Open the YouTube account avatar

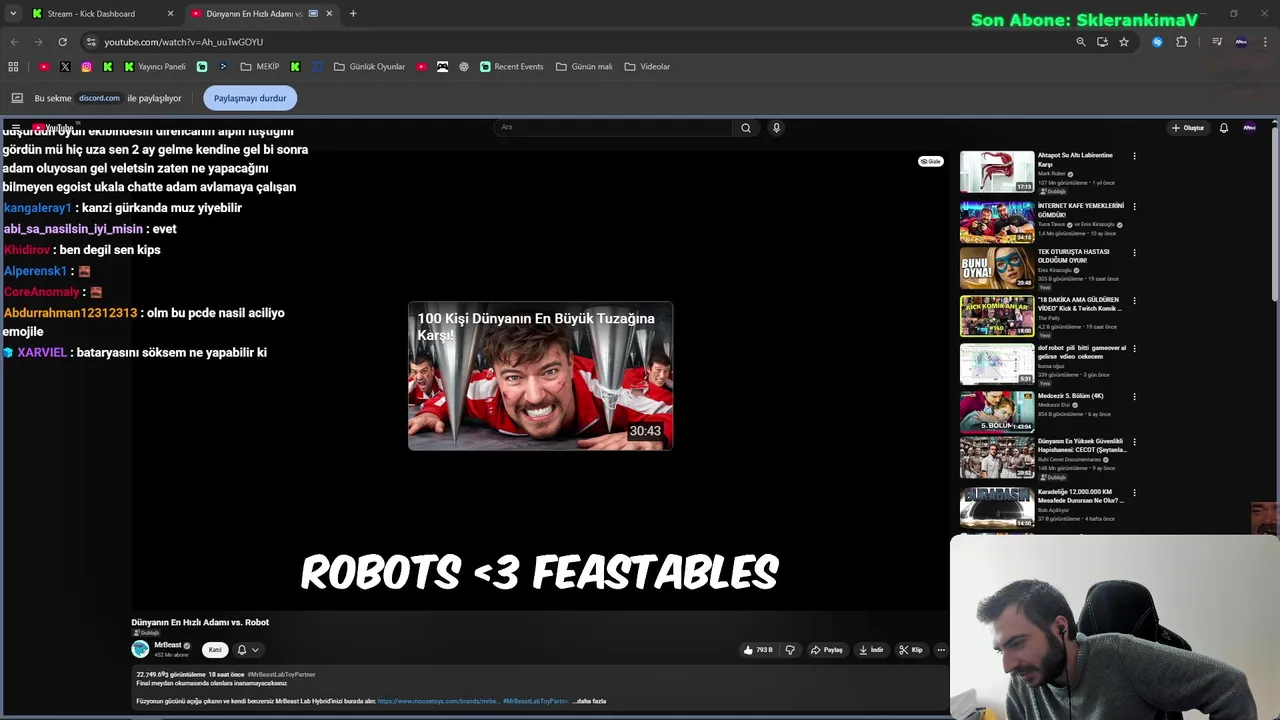(1249, 127)
